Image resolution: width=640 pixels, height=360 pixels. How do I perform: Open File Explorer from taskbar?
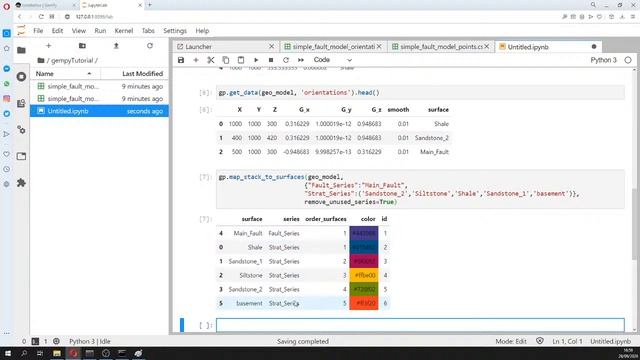57,353
